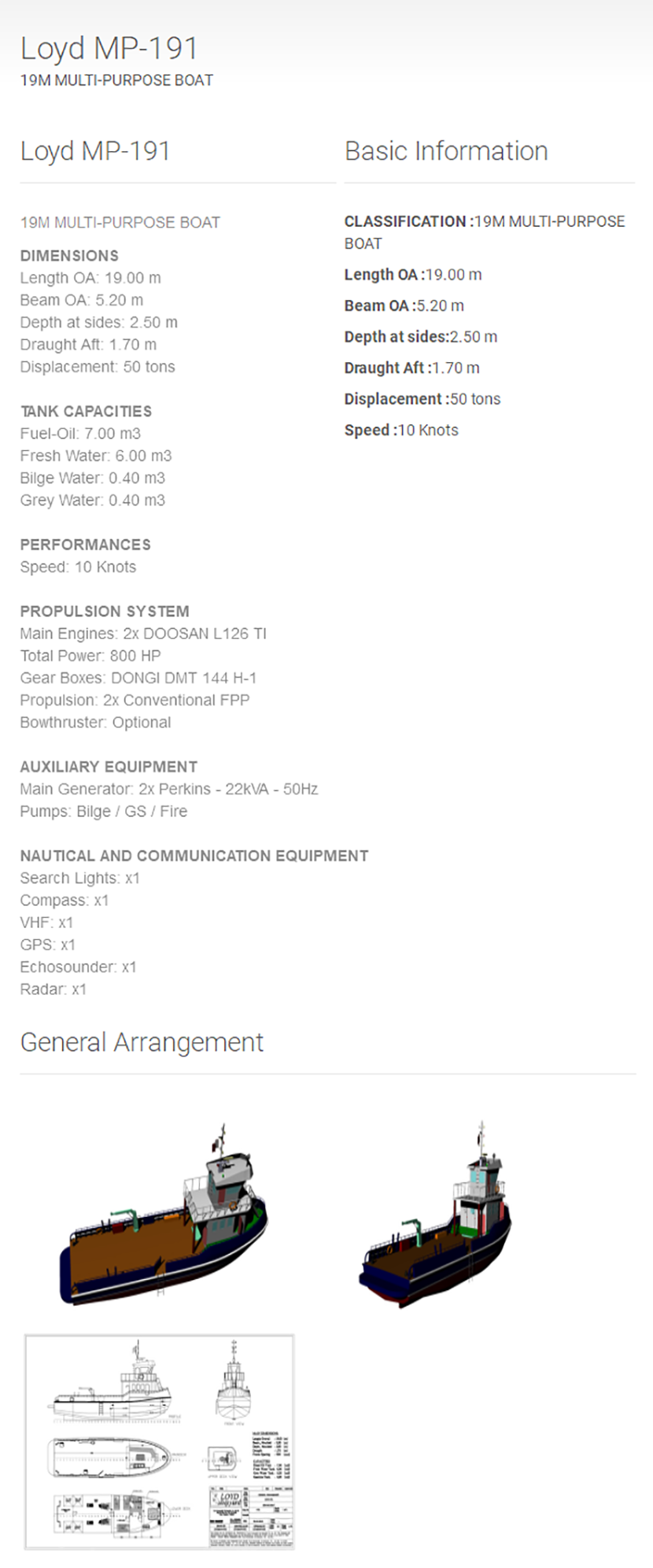Click the Radar: x1 equipment line

(53, 989)
